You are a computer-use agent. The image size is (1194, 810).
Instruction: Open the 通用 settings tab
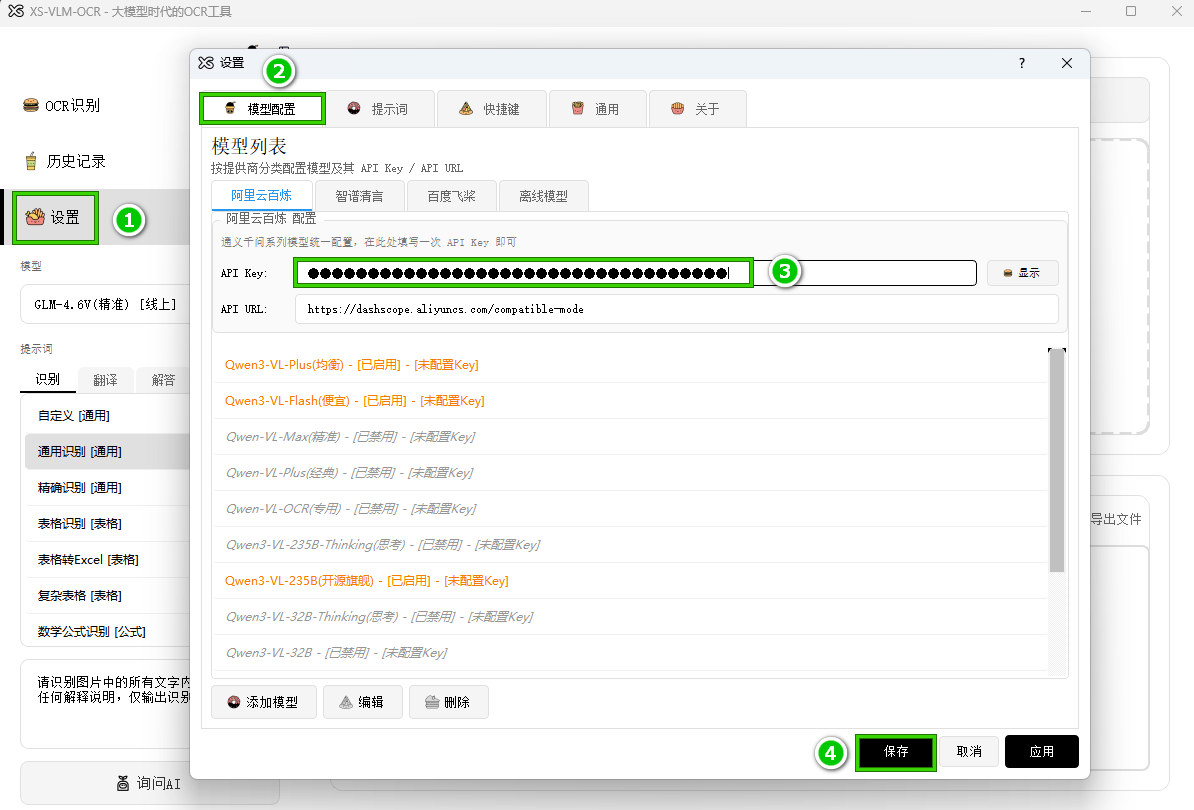click(x=597, y=109)
